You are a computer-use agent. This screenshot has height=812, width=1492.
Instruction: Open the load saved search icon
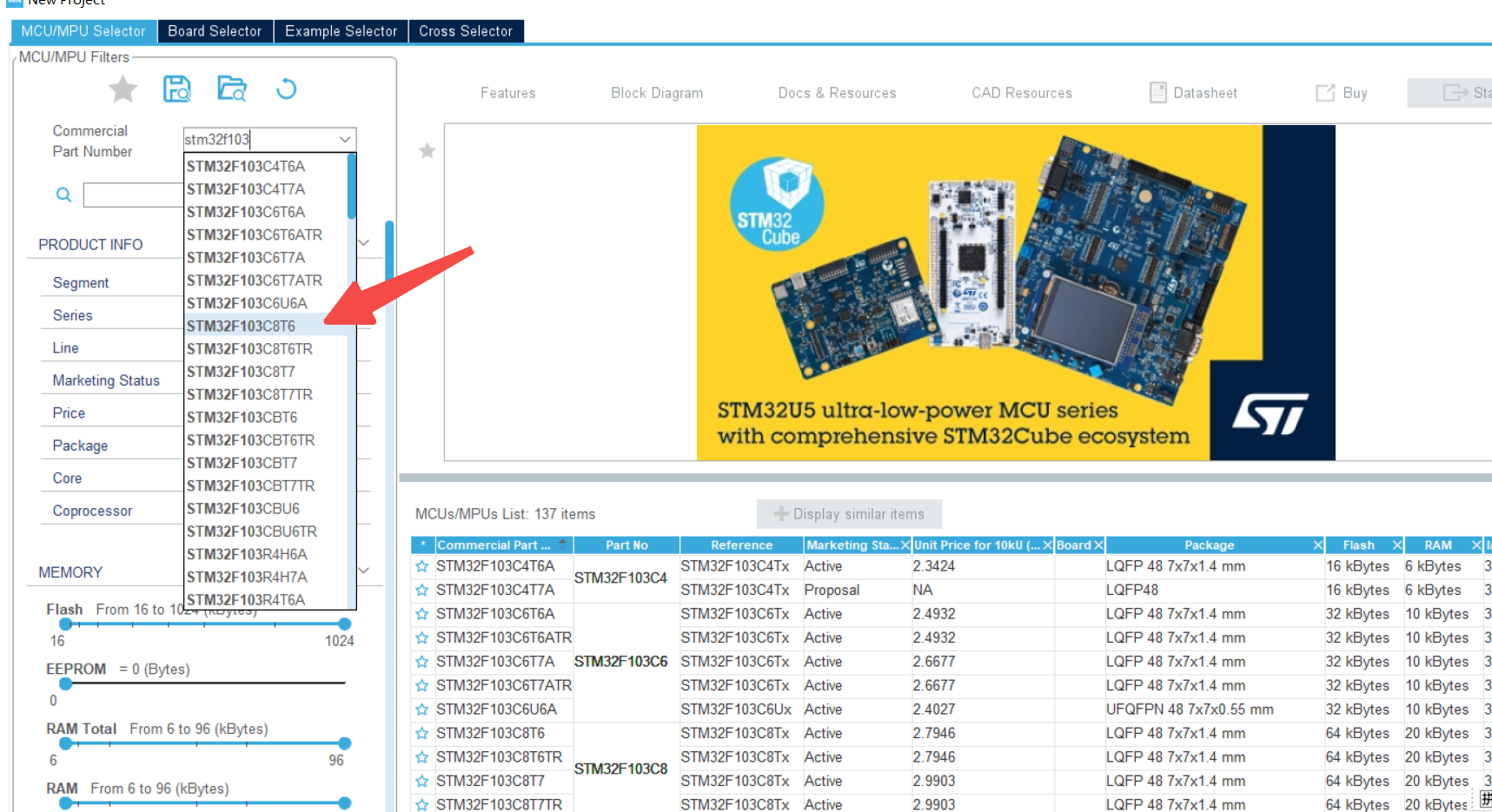(x=232, y=89)
